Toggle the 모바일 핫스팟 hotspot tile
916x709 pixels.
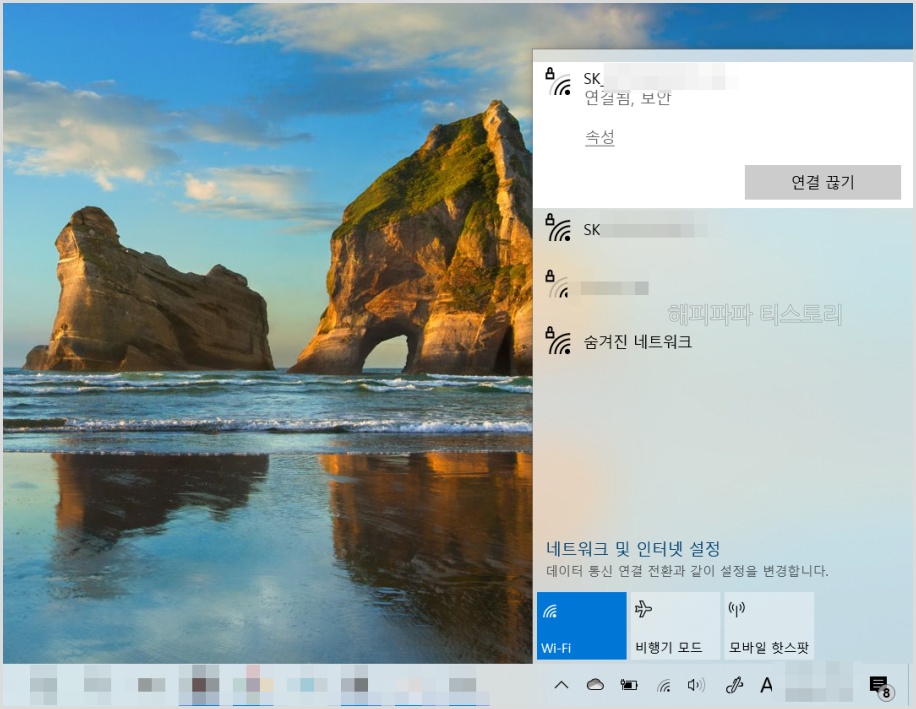(769, 625)
